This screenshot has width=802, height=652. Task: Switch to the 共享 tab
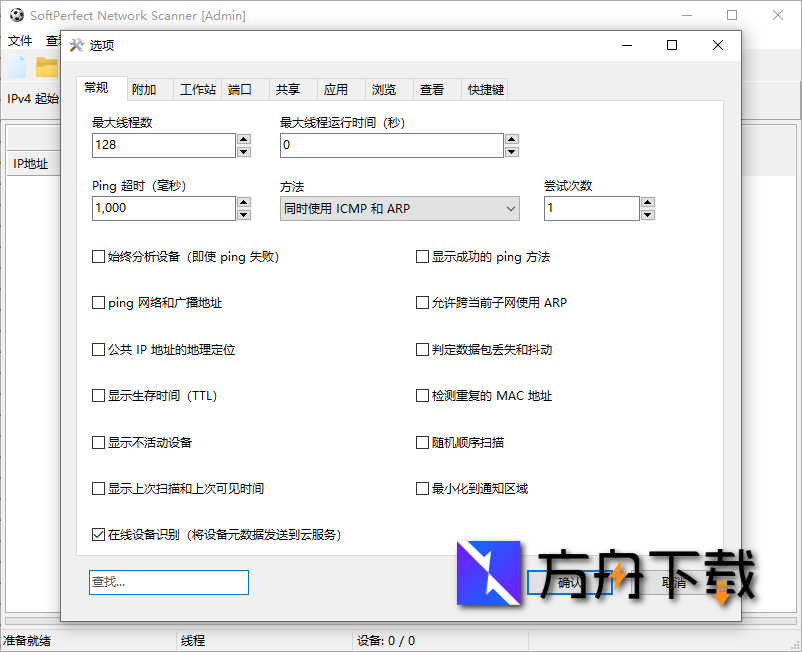tap(289, 89)
